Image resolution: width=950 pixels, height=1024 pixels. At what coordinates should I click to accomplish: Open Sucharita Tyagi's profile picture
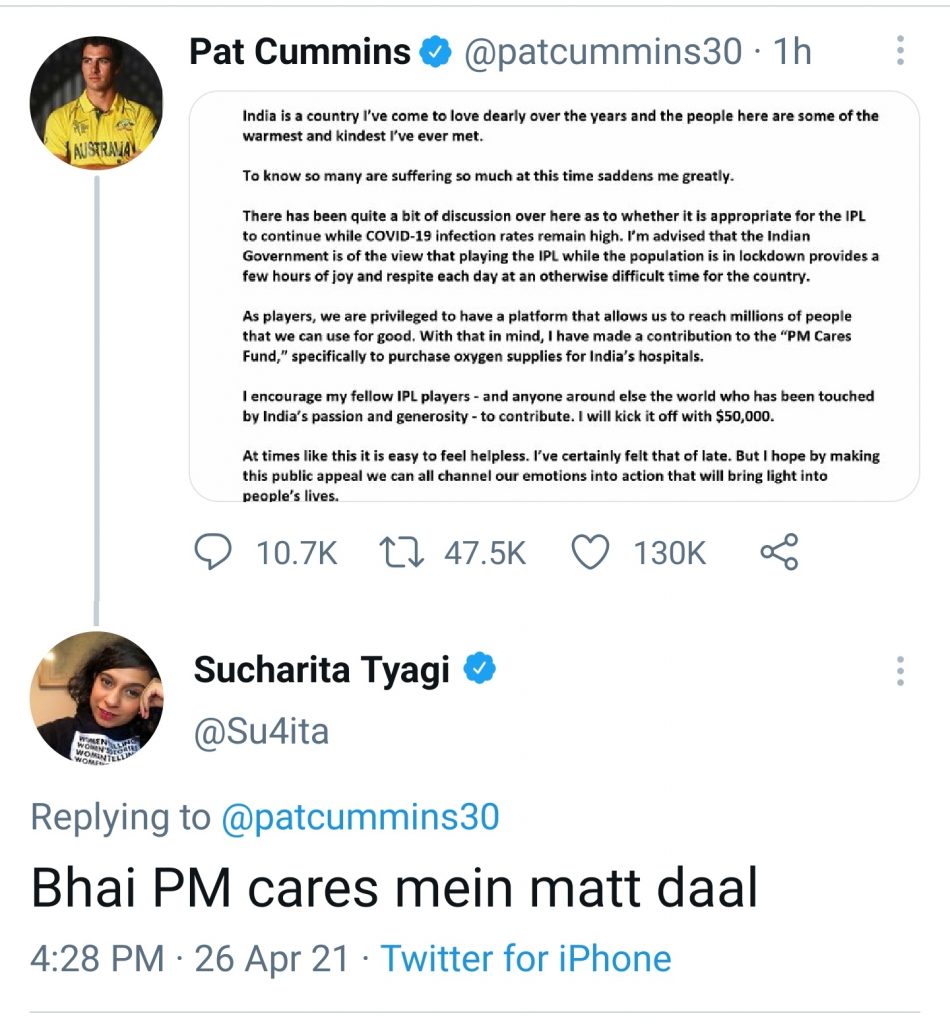[x=96, y=698]
